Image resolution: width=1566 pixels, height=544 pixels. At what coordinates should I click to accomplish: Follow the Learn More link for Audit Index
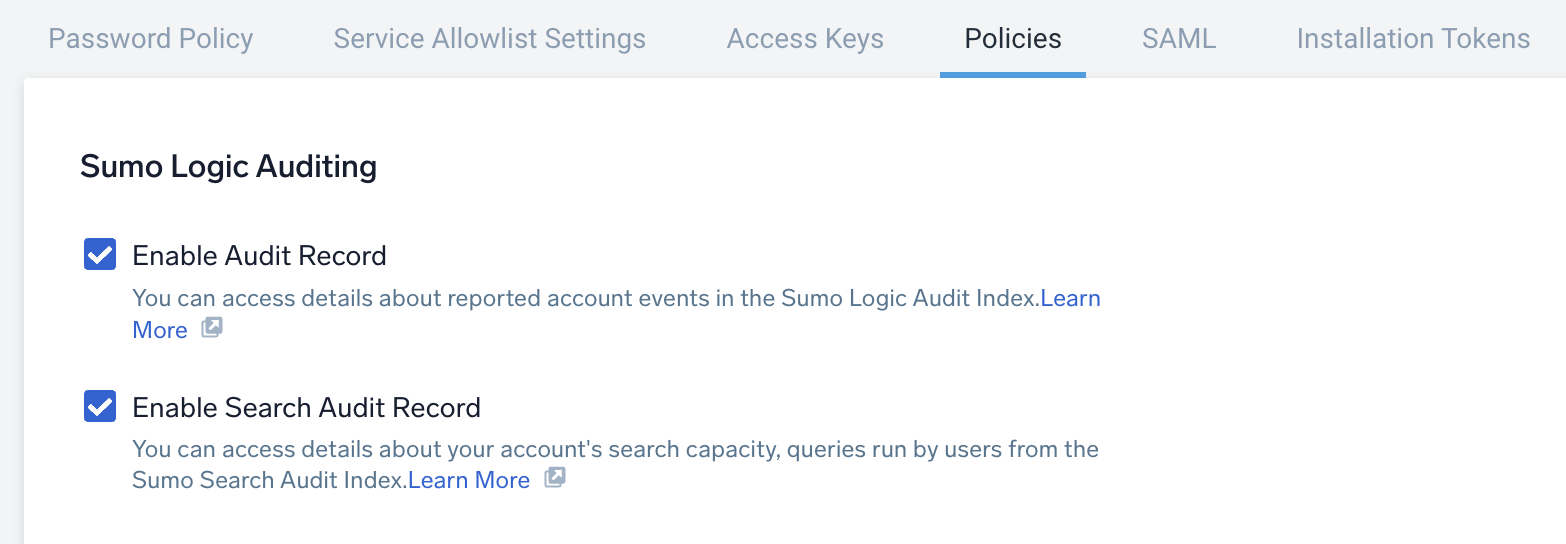click(x=1070, y=299)
